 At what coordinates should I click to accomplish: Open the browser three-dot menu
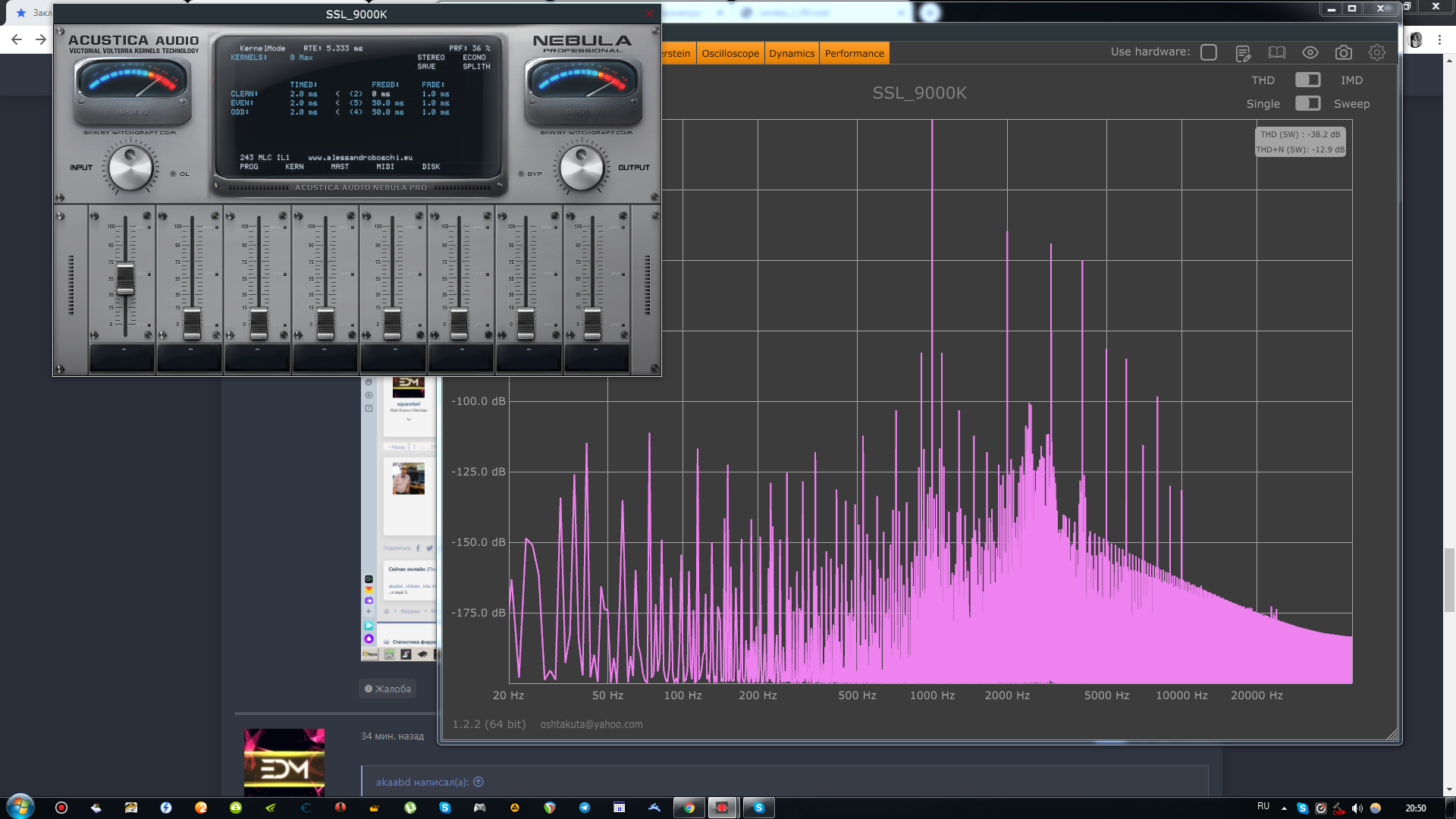pos(1439,39)
